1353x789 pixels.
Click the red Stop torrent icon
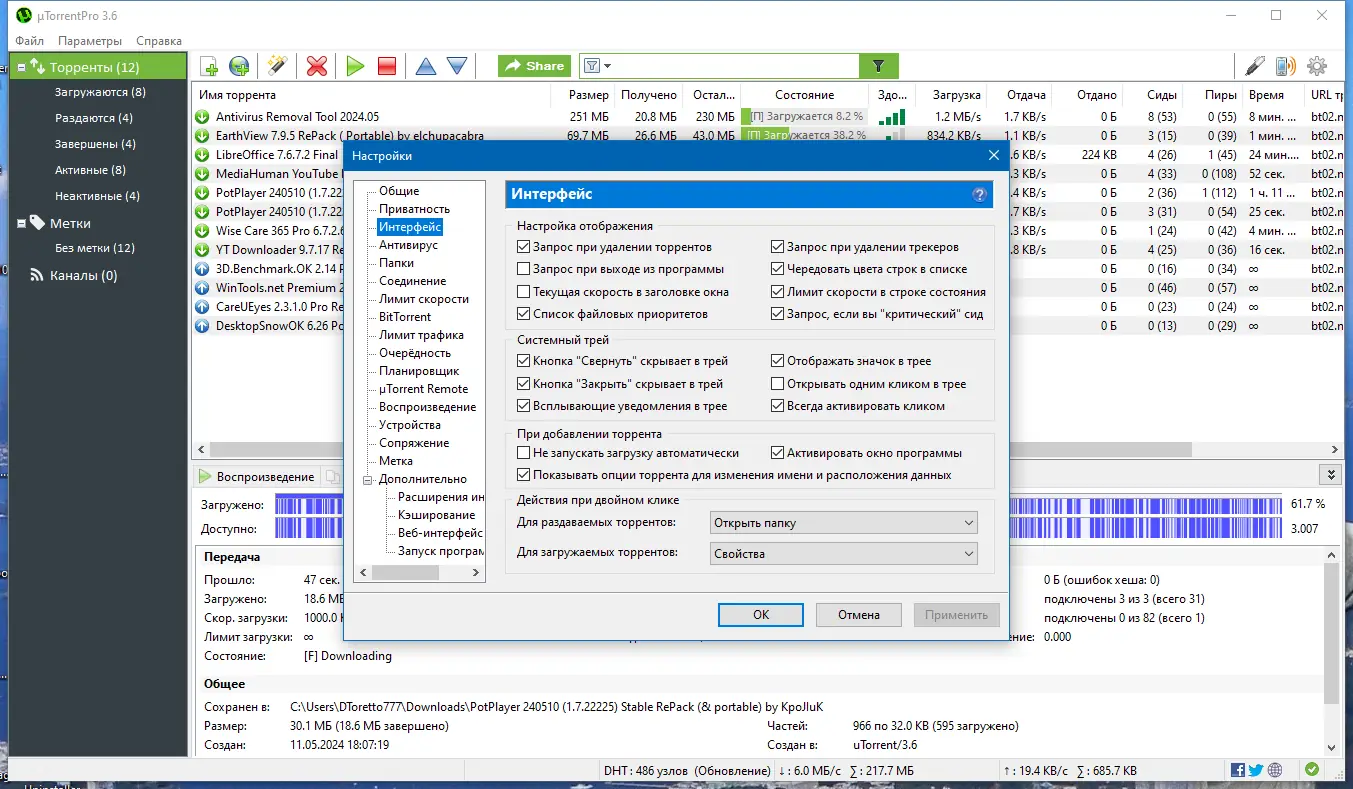[x=387, y=66]
